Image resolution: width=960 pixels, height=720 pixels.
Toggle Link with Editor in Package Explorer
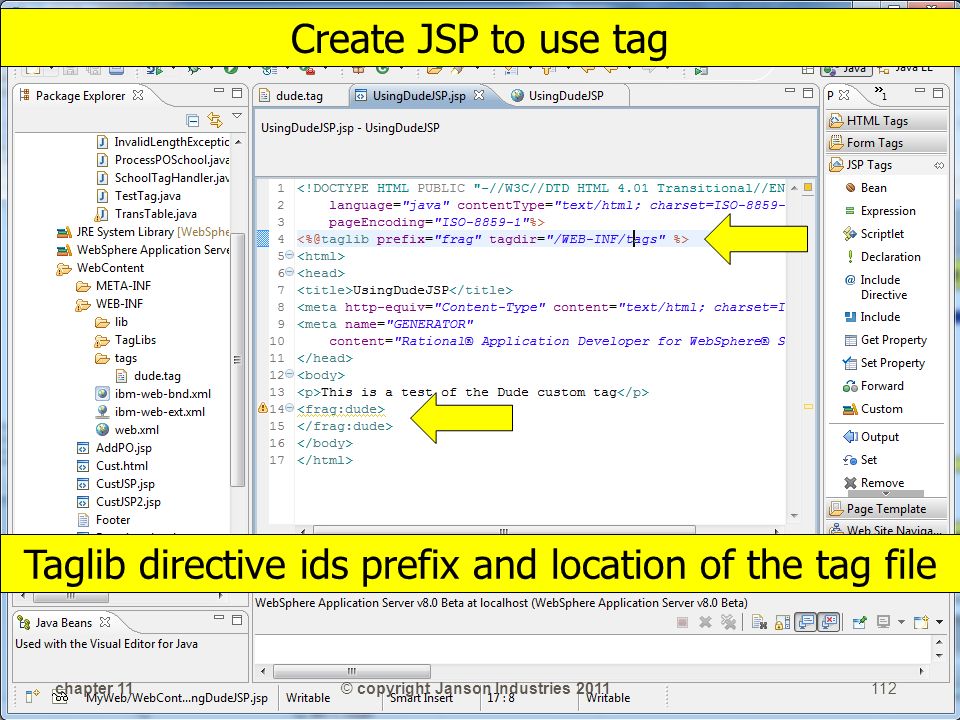pos(215,119)
